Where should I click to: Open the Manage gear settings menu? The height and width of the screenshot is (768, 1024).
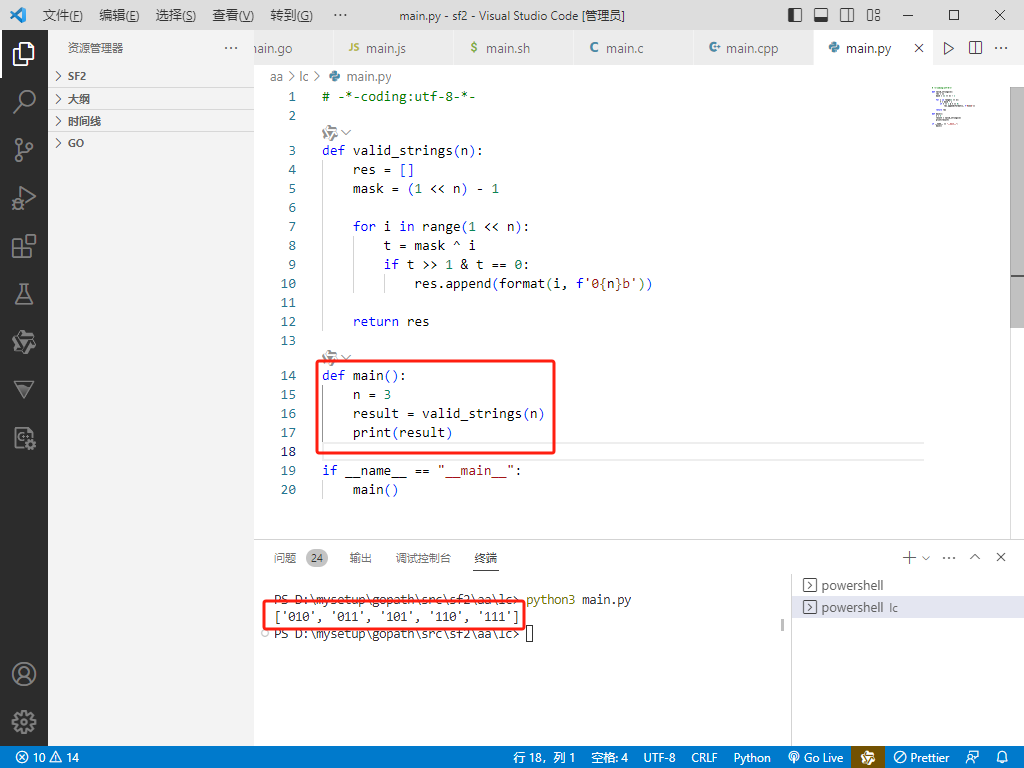coord(24,722)
